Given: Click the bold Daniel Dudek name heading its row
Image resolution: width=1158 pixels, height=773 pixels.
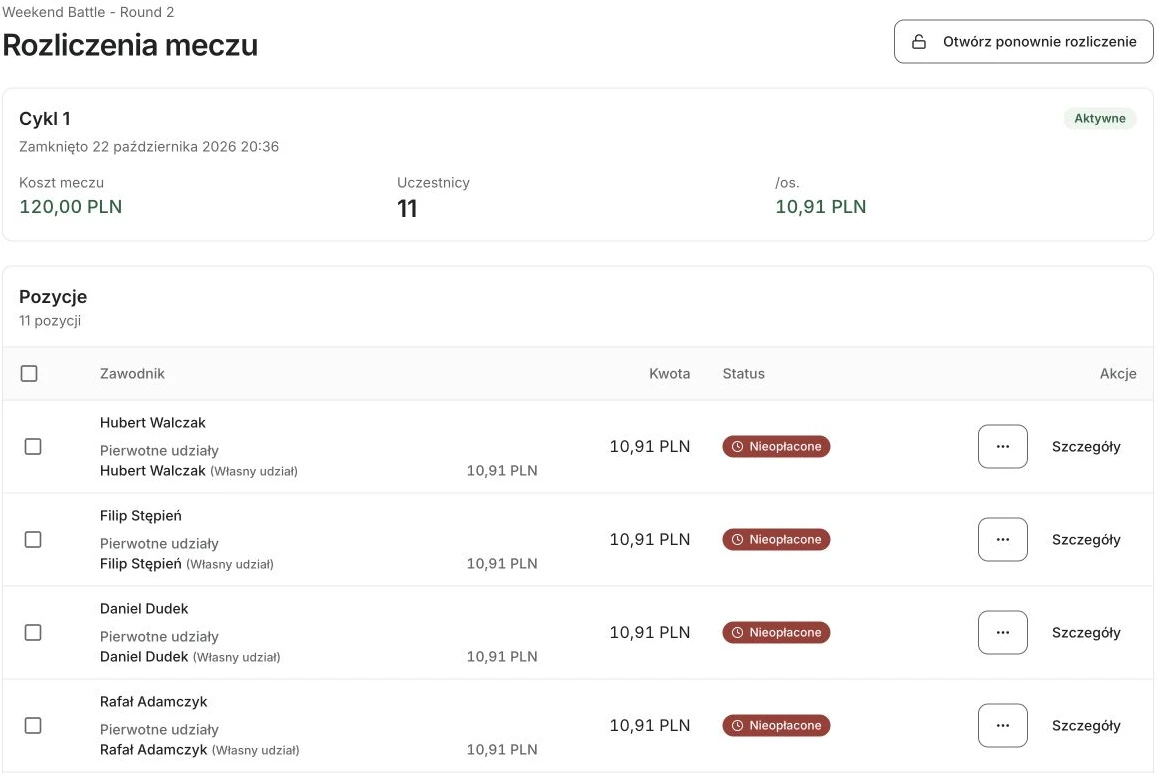Looking at the screenshot, I should pos(144,609).
